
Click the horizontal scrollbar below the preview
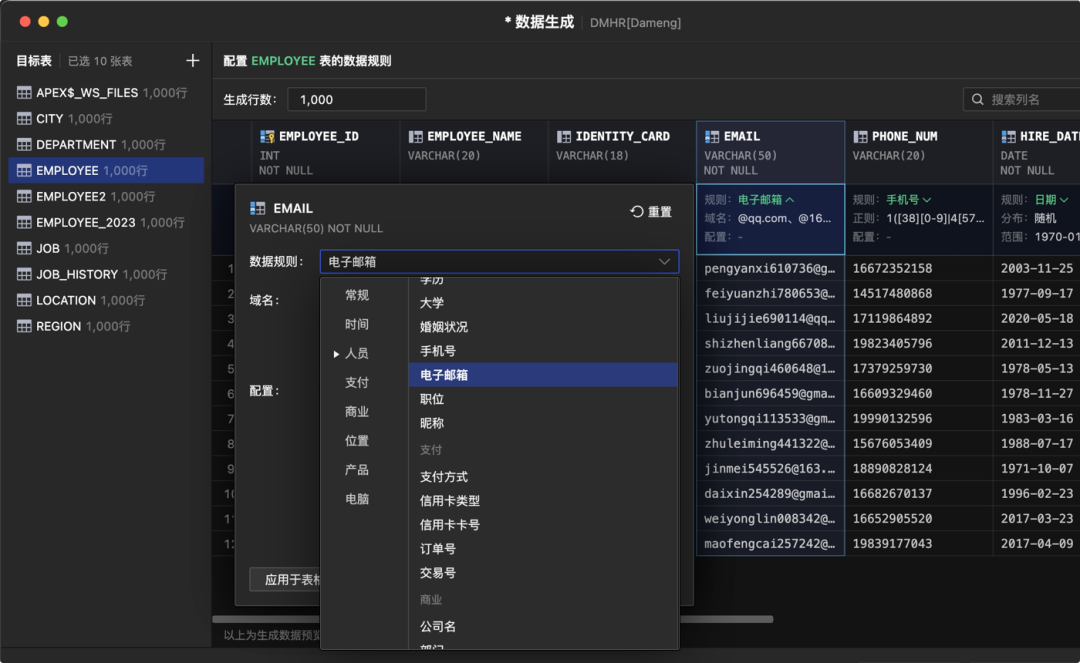[x=492, y=619]
